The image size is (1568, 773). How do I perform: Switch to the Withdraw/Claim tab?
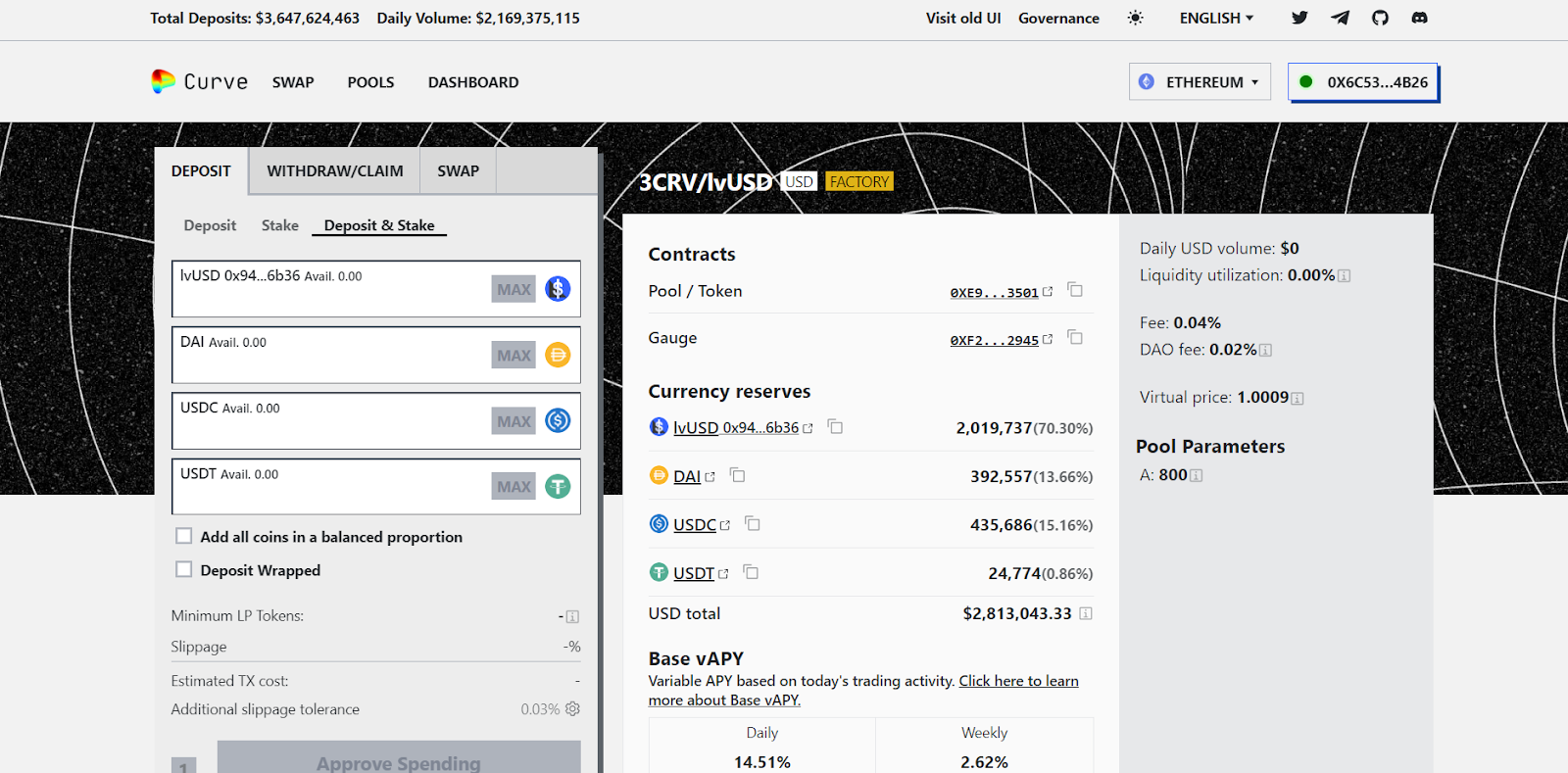pyautogui.click(x=335, y=171)
